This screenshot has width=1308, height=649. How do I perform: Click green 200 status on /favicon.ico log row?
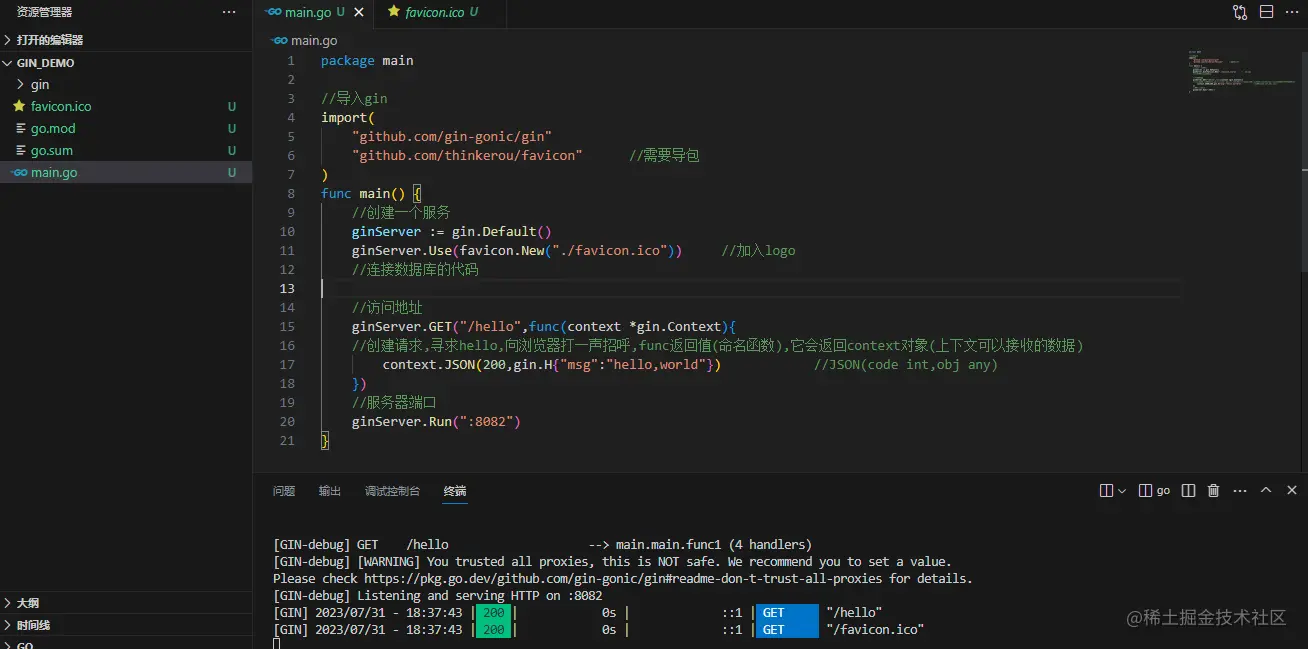pyautogui.click(x=493, y=629)
